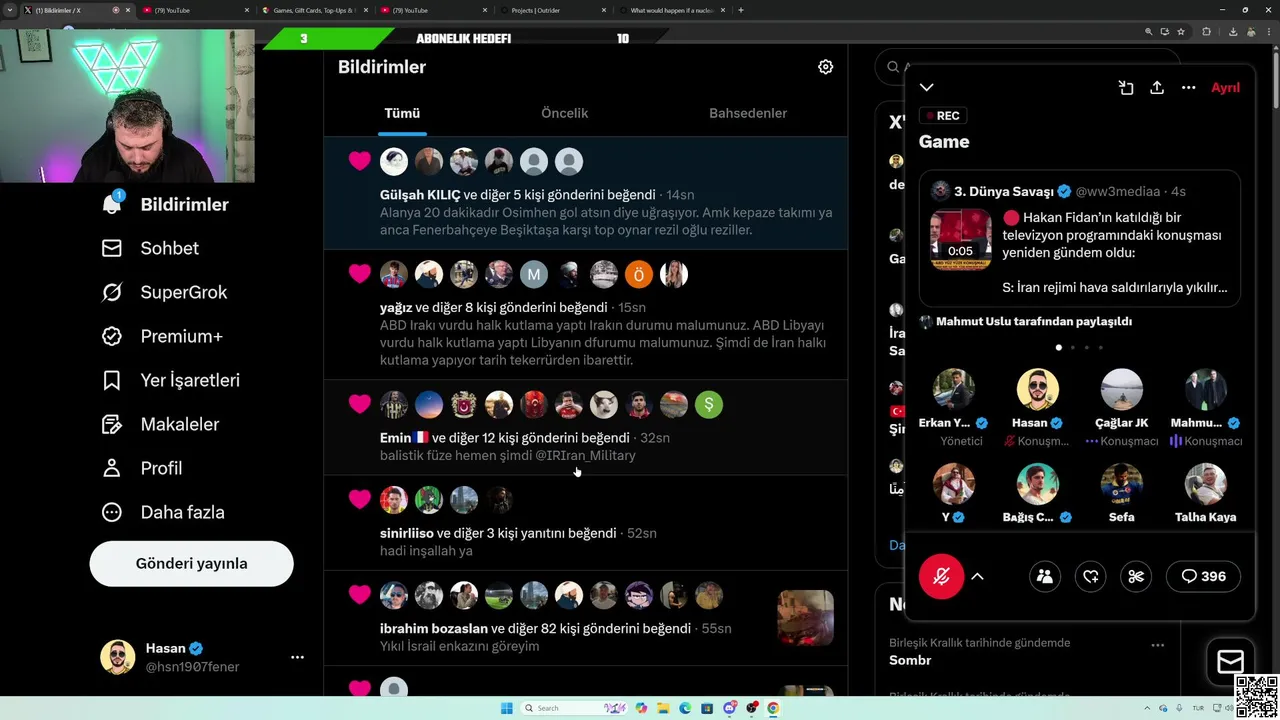Open Talha Kaya participant avatar
Screen dimensions: 1280x720
pos(1206,484)
